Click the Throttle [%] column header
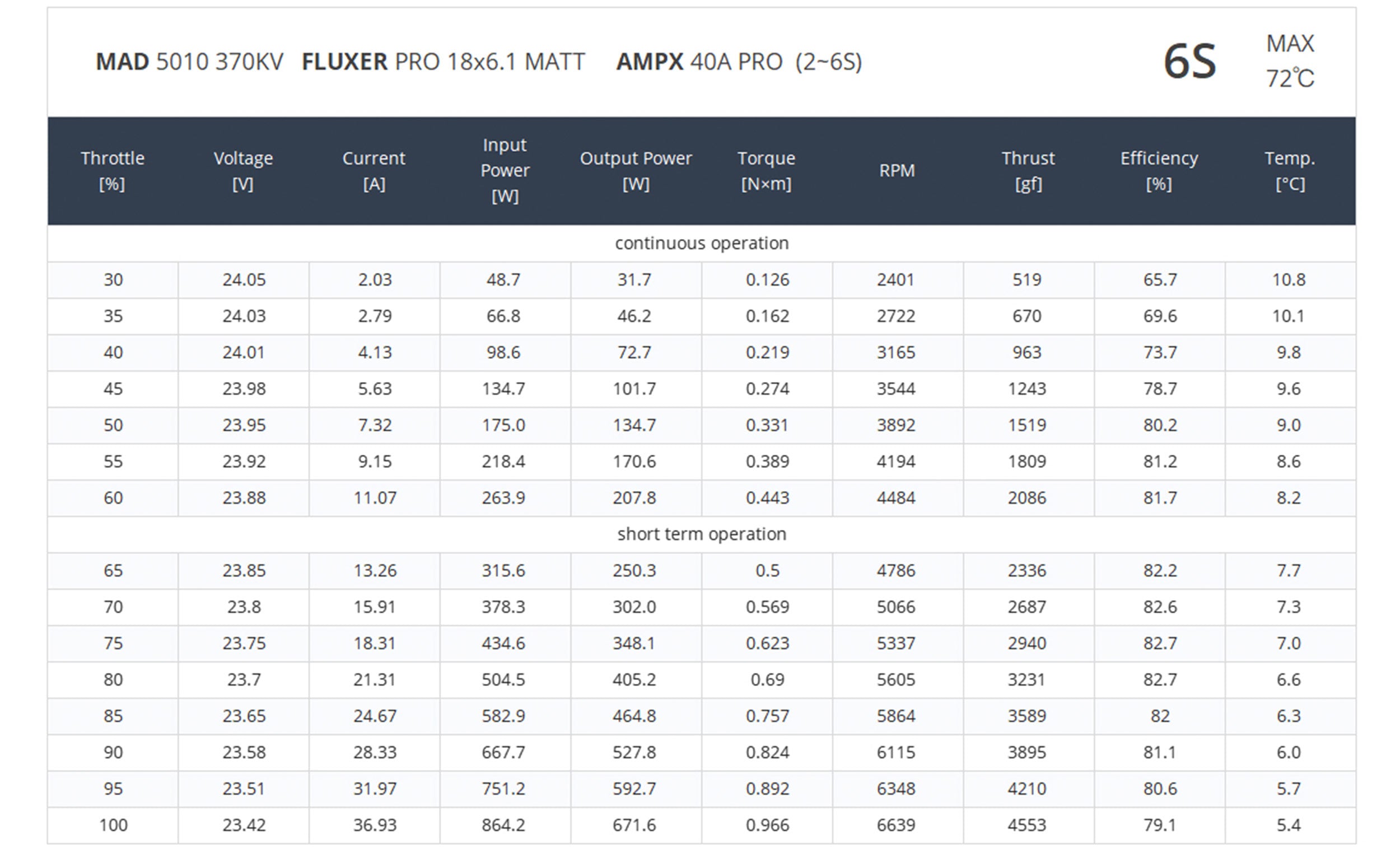This screenshot has width=1400, height=853. pos(113,170)
